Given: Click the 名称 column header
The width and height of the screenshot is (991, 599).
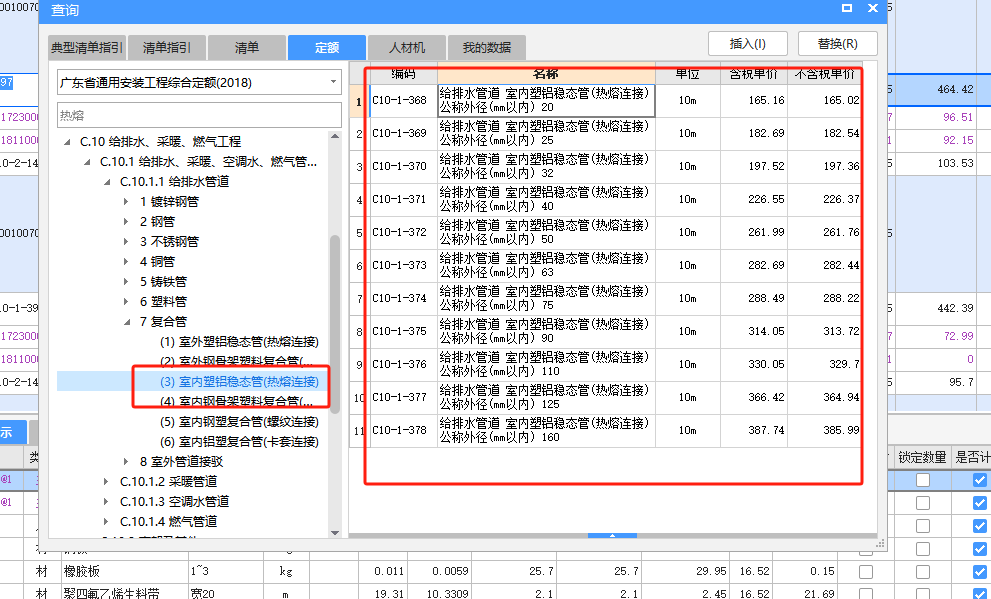Looking at the screenshot, I should pyautogui.click(x=546, y=74).
